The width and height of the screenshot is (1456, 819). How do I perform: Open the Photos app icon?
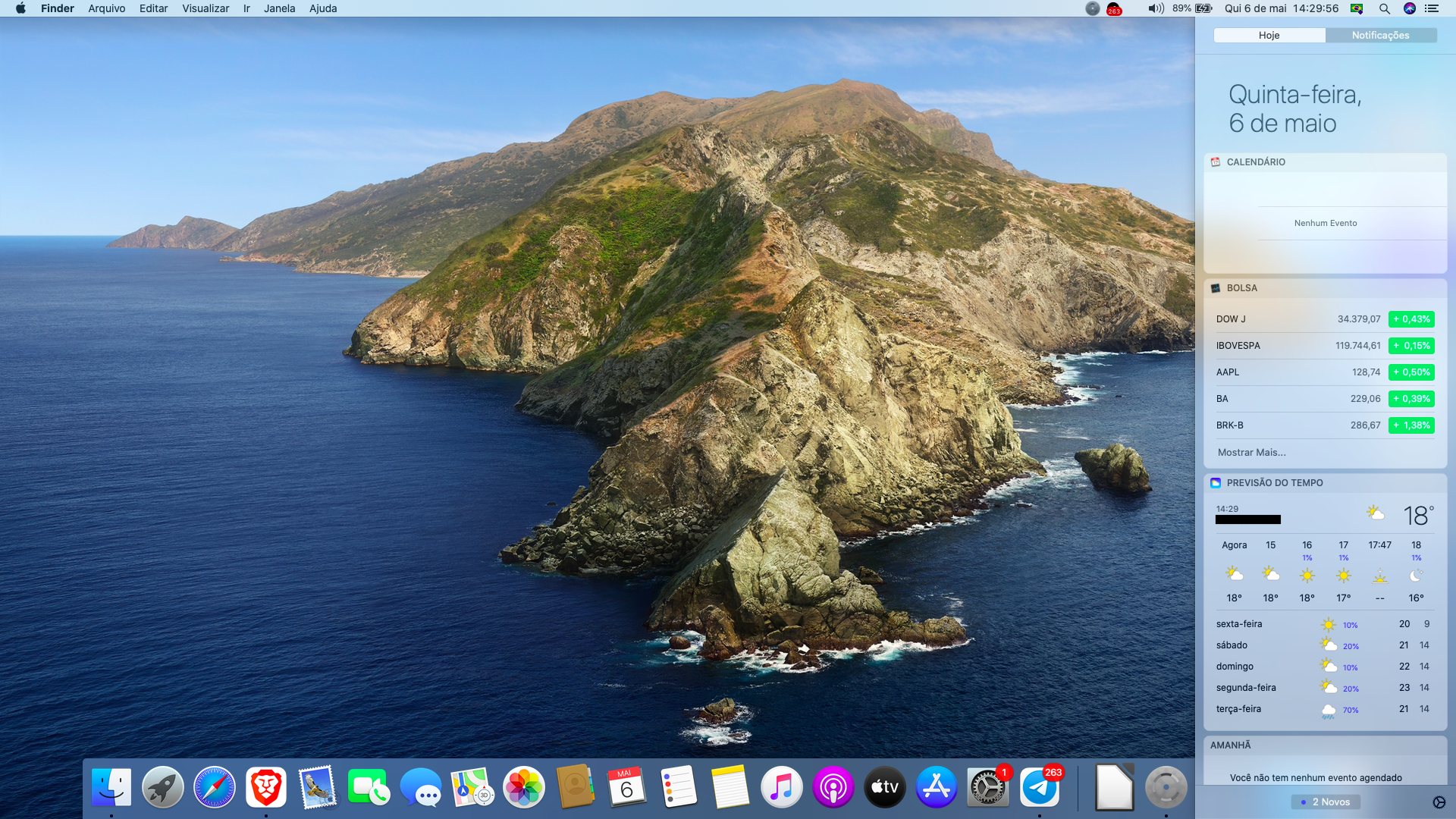point(524,787)
